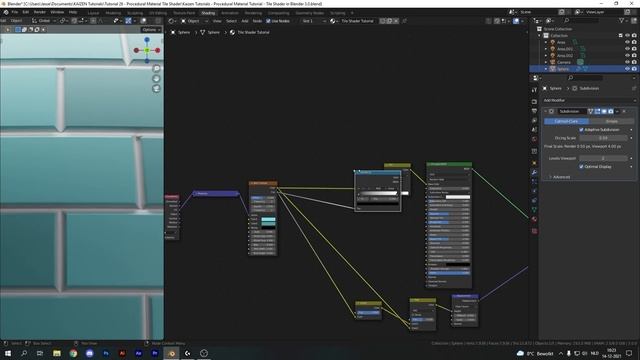Hide the Camera object in outliner
640x360 pixels.
click(627, 62)
